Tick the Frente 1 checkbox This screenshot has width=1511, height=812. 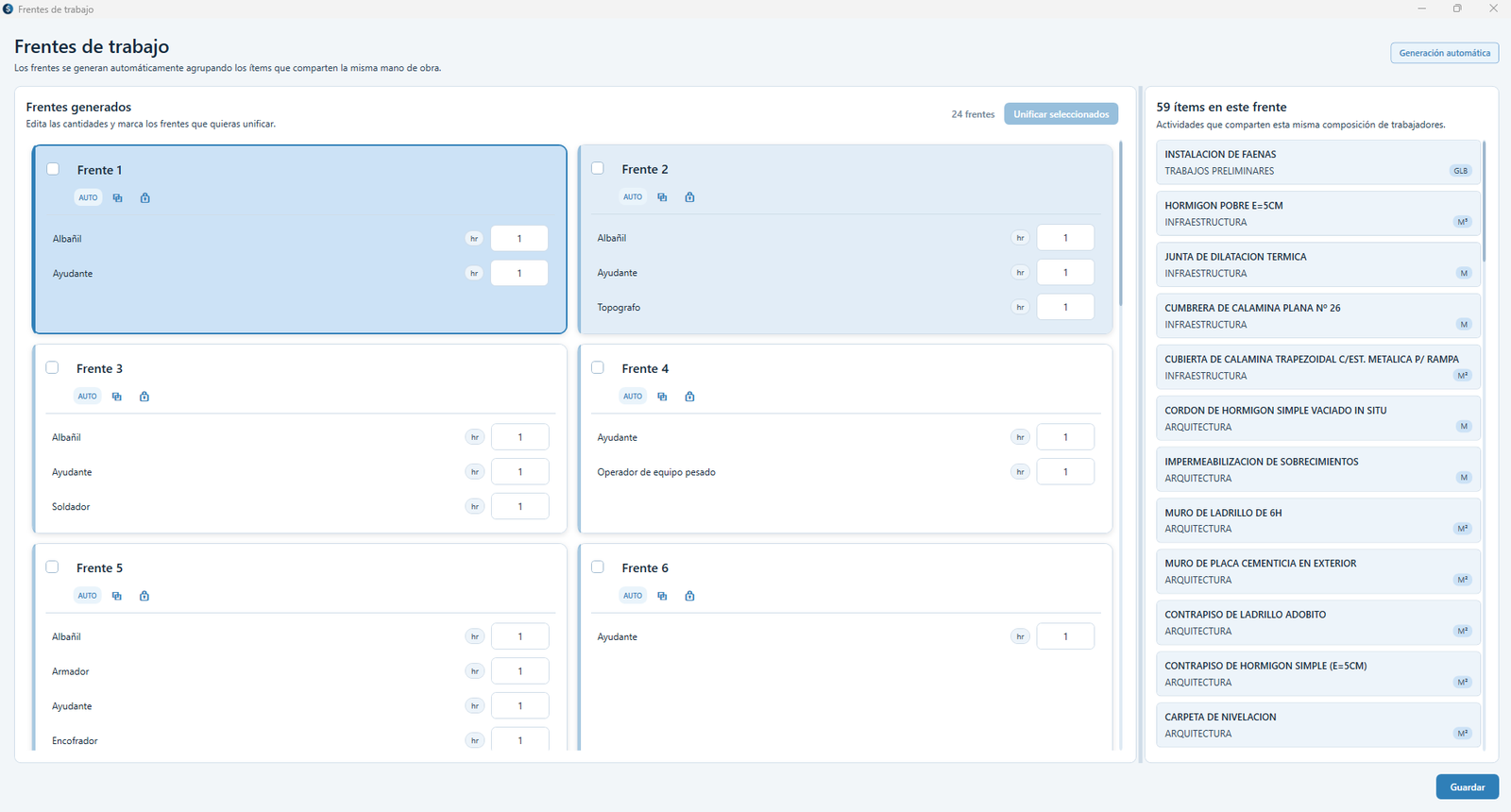coord(53,169)
